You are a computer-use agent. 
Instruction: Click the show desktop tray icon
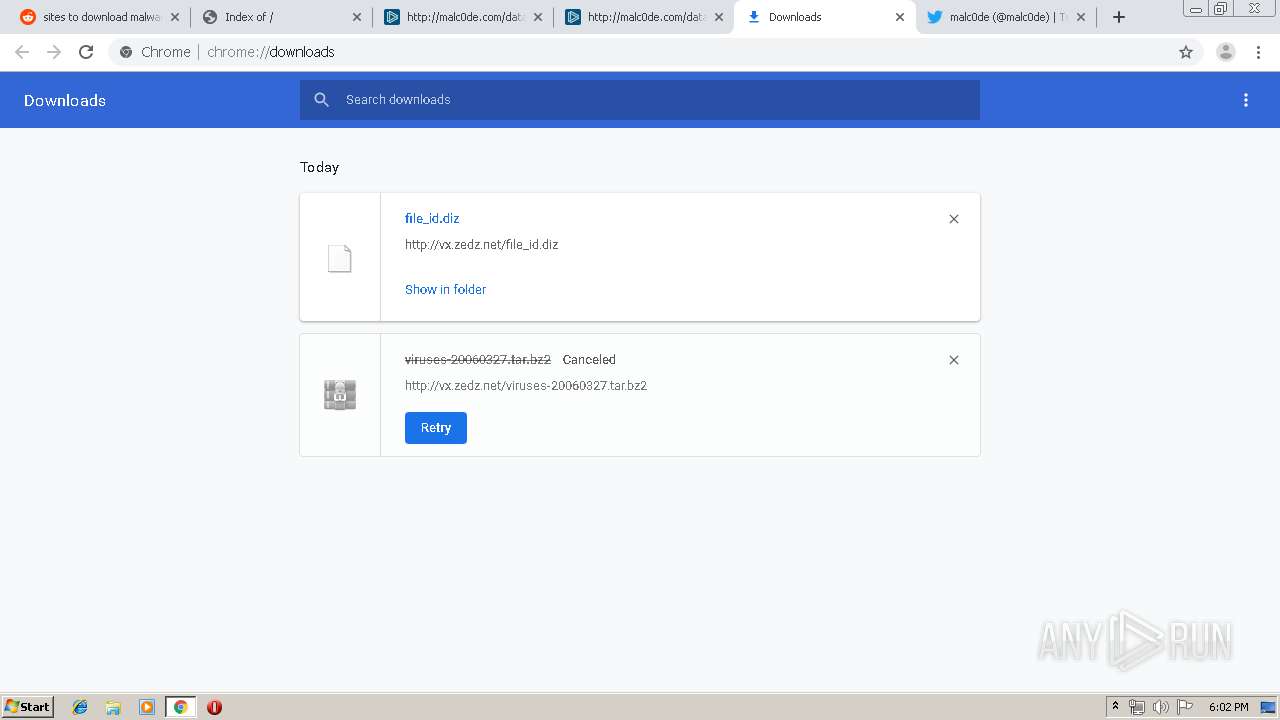tap(1269, 707)
